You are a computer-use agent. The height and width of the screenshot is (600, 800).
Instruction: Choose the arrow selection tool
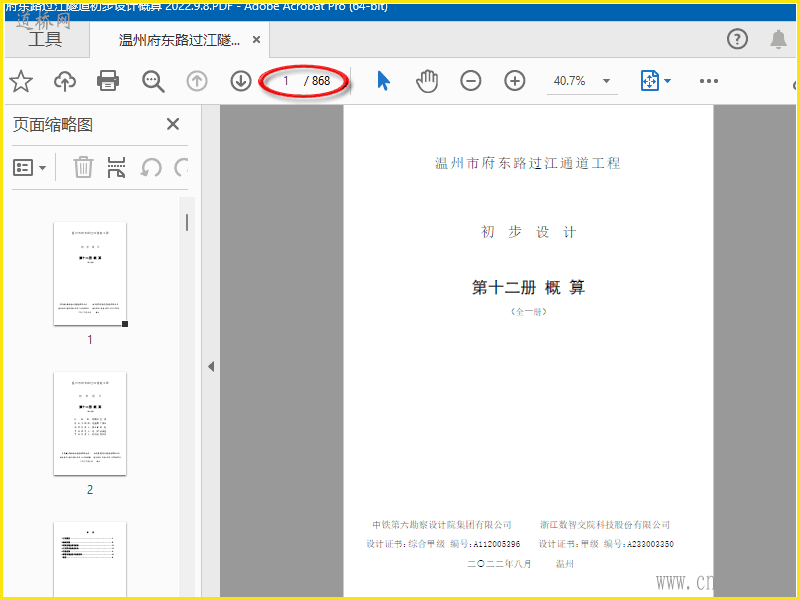tap(384, 81)
